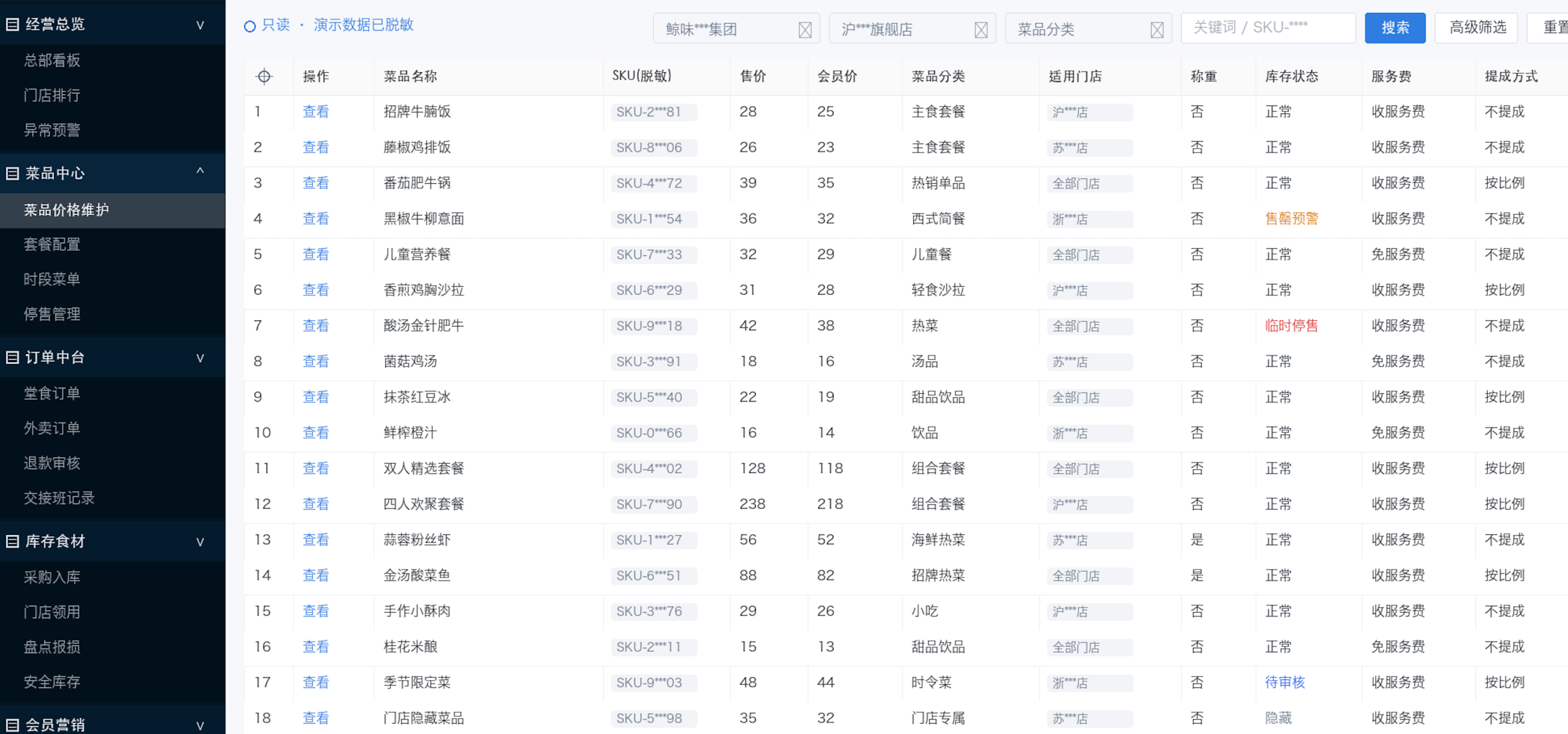The image size is (1568, 734).
Task: Toggle the 只读 radio indicator
Action: (x=249, y=26)
